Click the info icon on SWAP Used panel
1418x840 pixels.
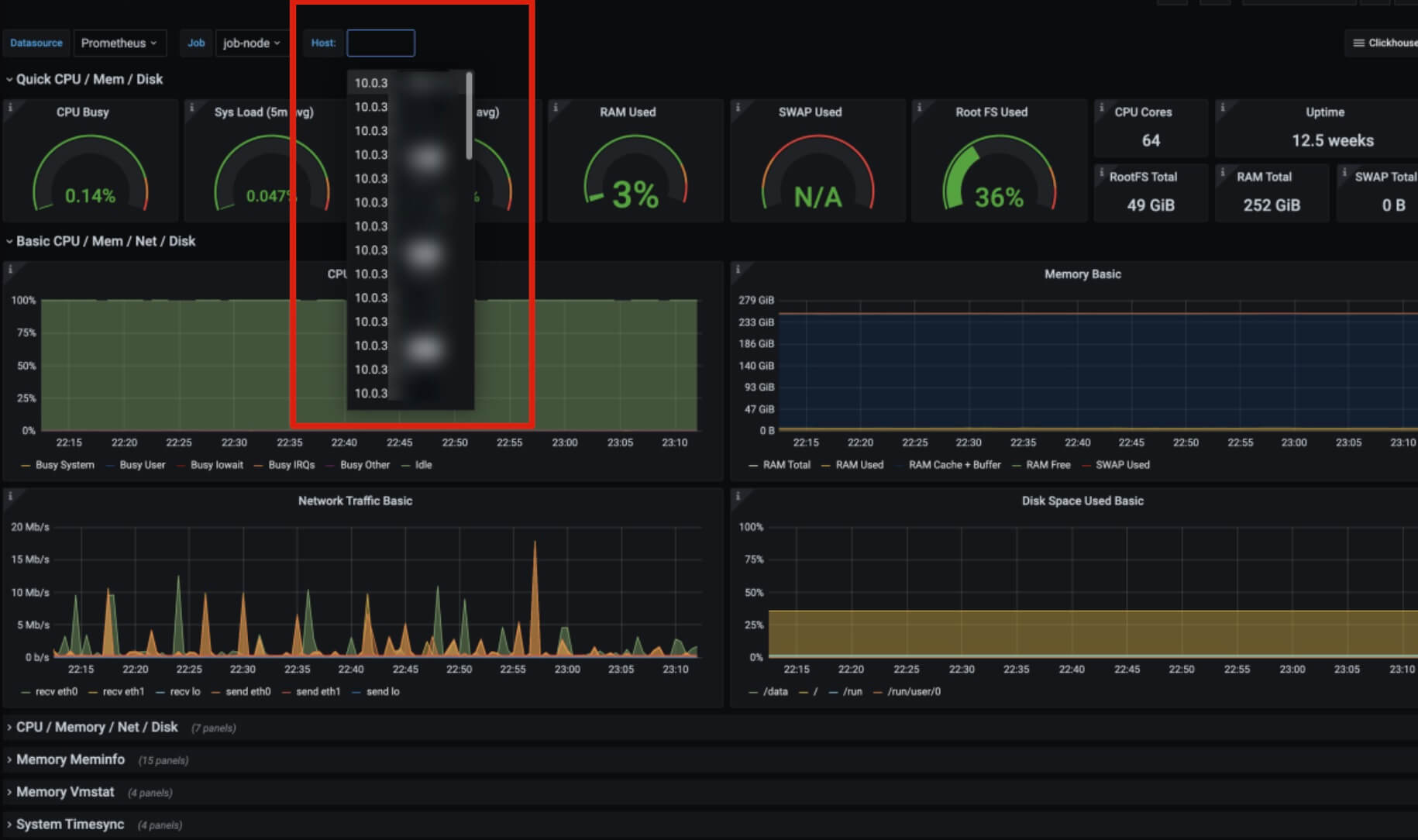click(x=737, y=108)
